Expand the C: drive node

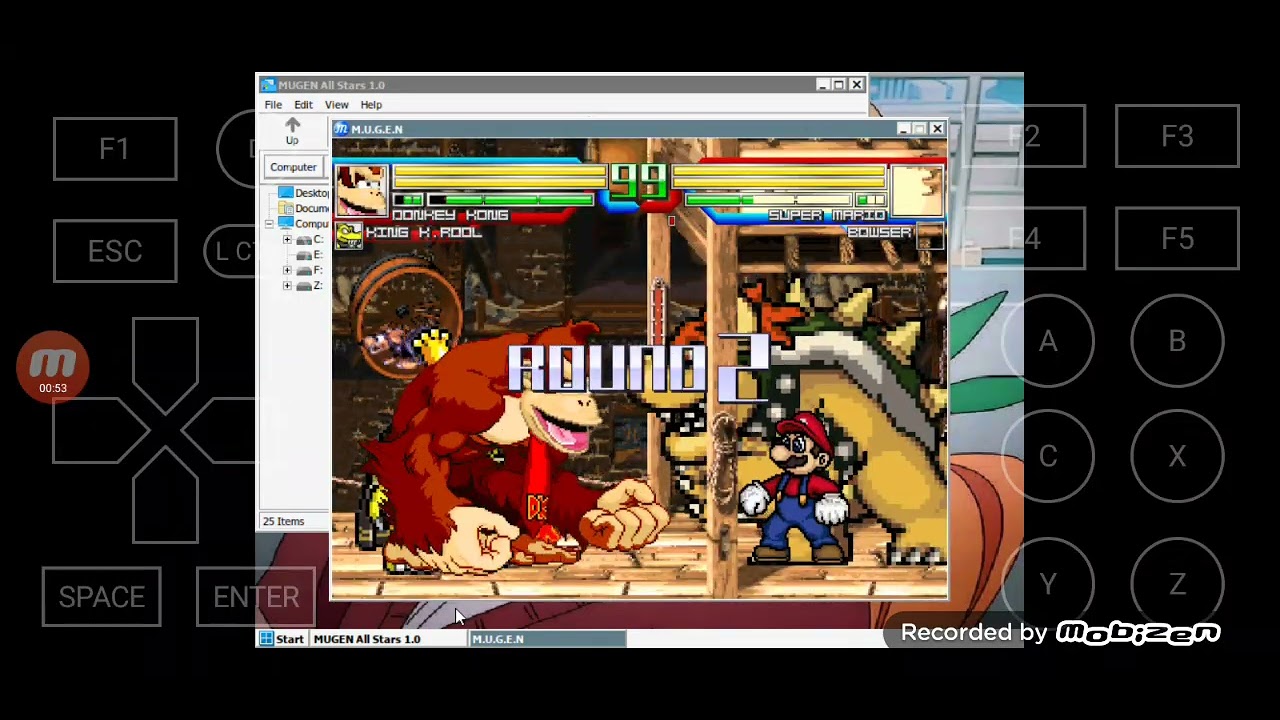point(288,240)
